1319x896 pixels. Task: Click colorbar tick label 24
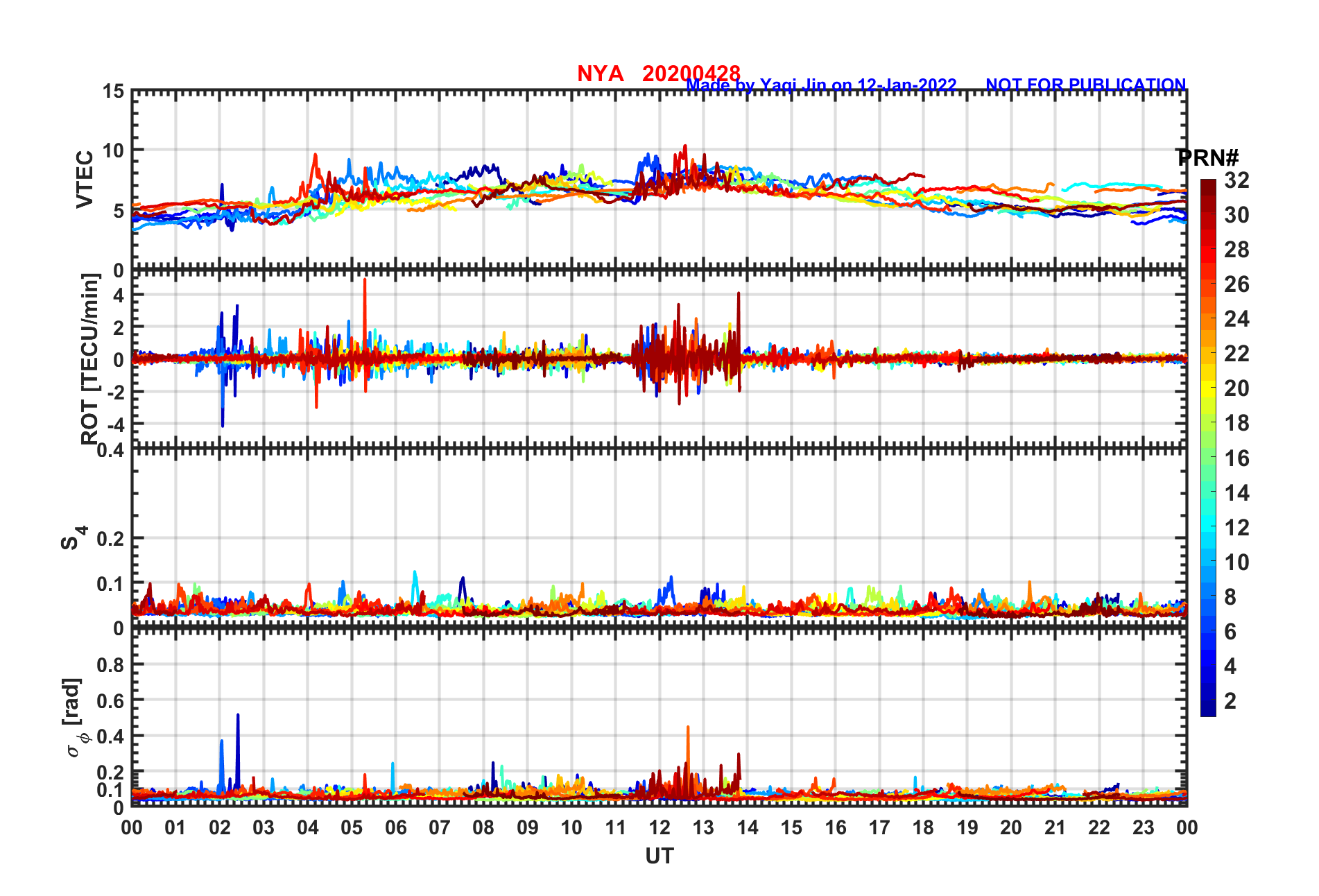click(1236, 319)
